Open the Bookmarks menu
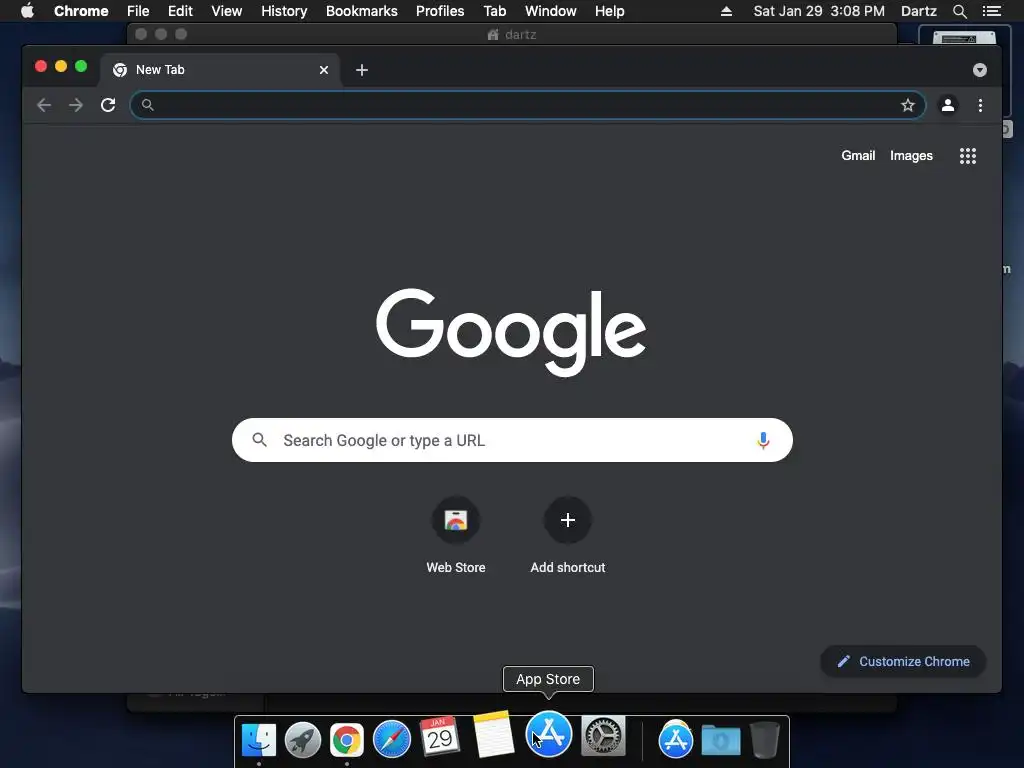This screenshot has width=1024, height=768. click(x=362, y=11)
